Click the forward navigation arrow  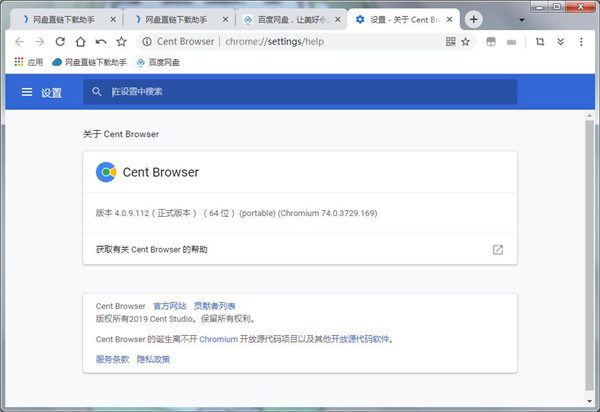click(40, 41)
